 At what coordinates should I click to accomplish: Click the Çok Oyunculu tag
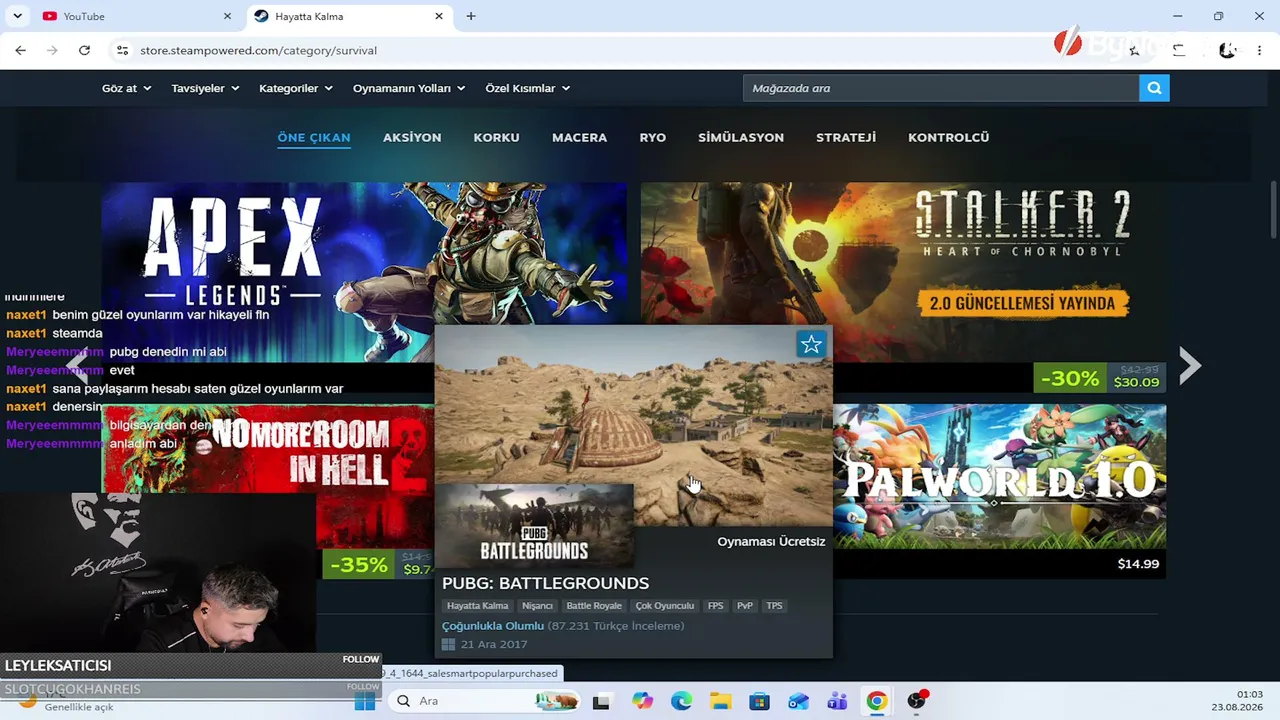[x=665, y=606]
